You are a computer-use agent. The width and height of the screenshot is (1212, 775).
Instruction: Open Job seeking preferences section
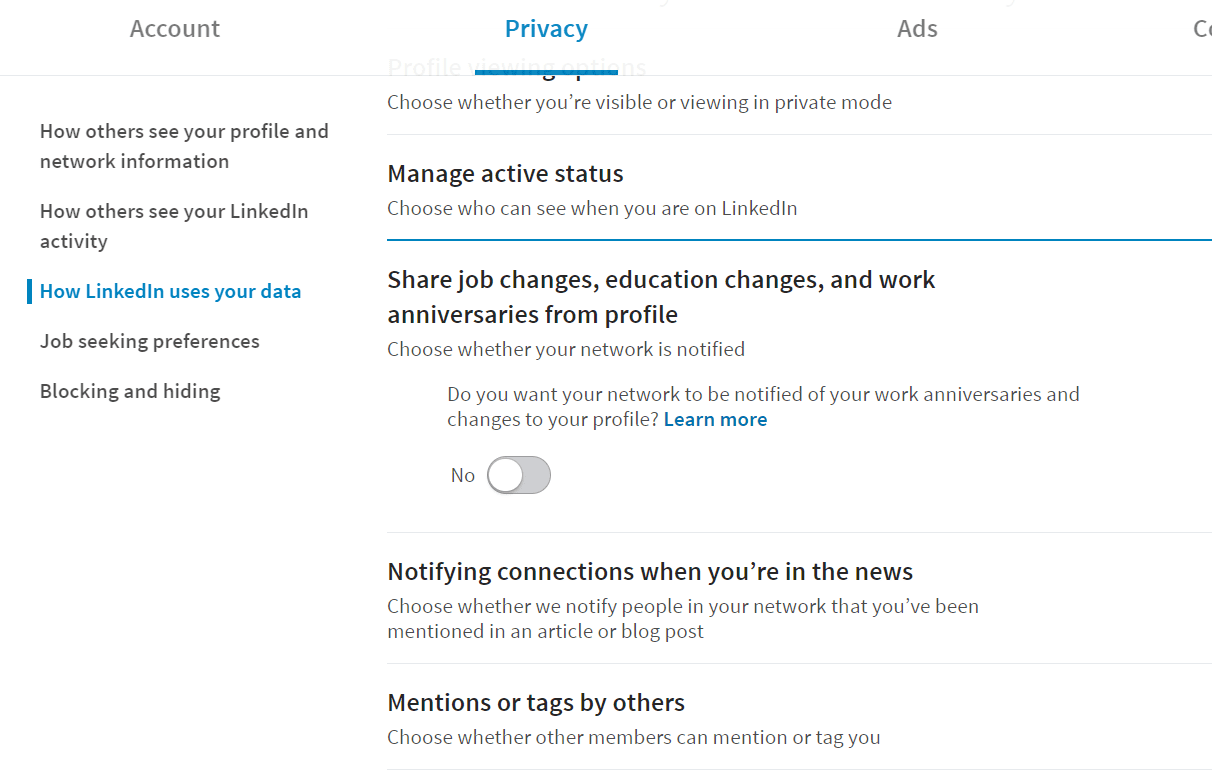pyautogui.click(x=150, y=342)
